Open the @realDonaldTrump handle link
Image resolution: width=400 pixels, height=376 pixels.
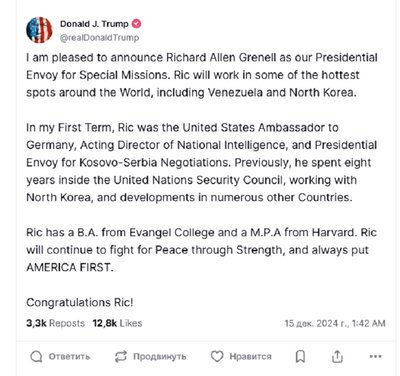[x=99, y=38]
